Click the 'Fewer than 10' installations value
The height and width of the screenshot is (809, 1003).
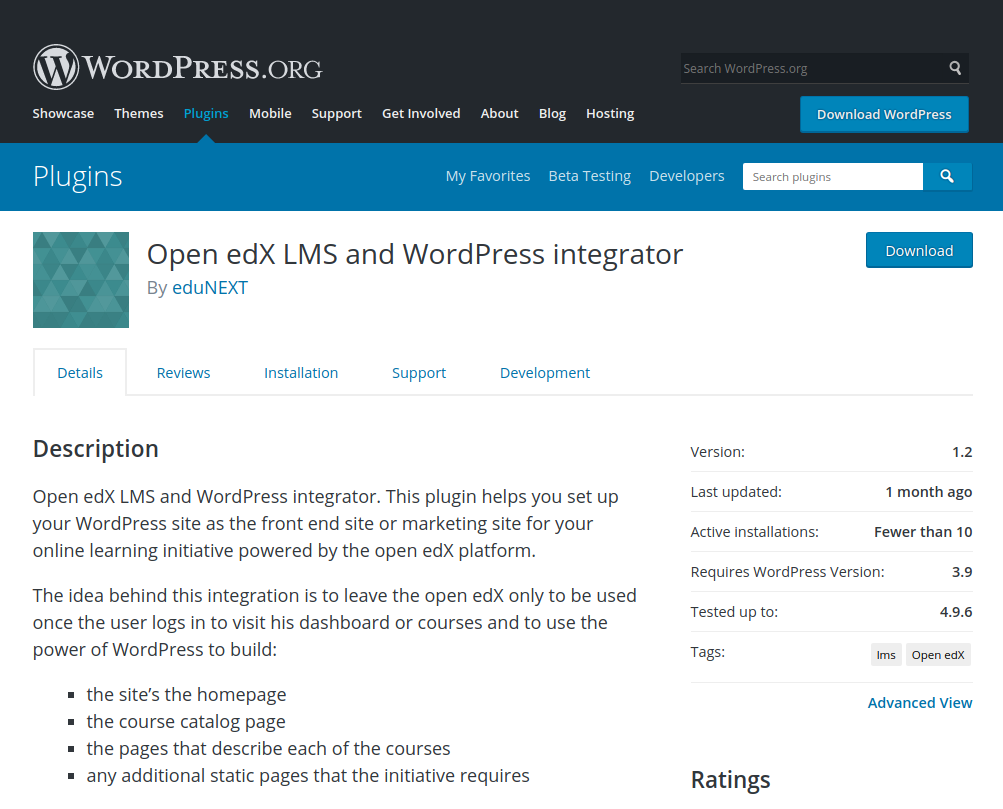point(923,532)
